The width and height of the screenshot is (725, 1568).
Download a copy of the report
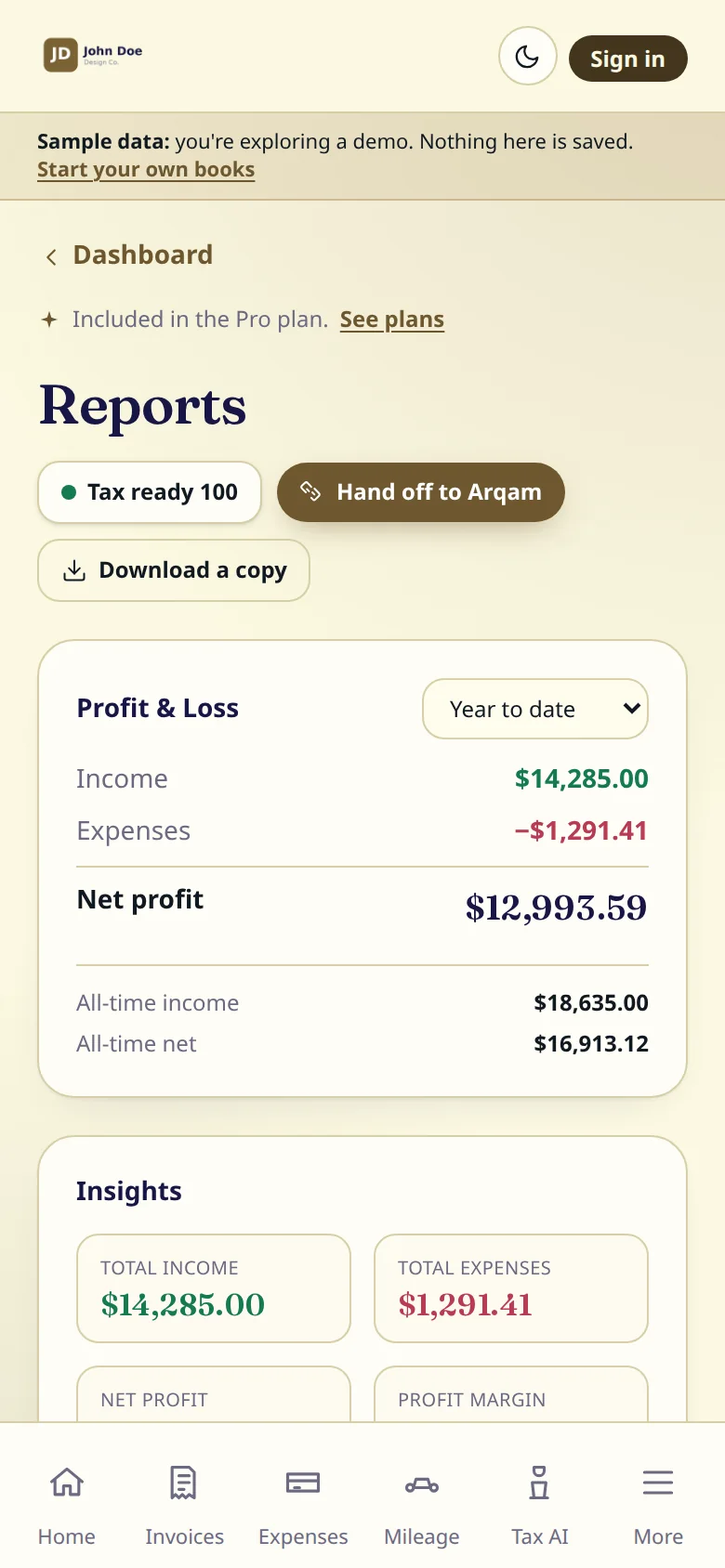[174, 570]
